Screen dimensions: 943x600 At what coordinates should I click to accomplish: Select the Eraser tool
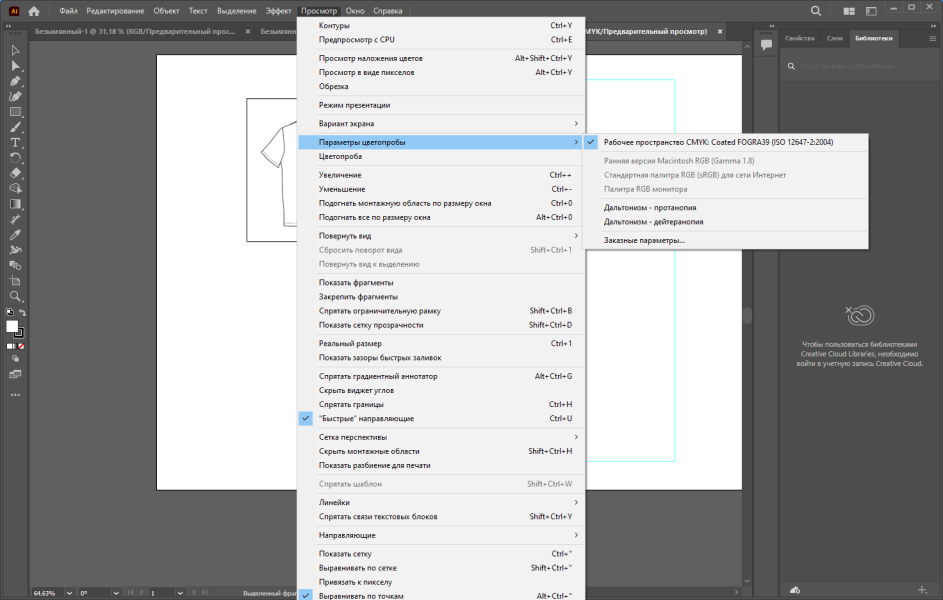[x=15, y=173]
